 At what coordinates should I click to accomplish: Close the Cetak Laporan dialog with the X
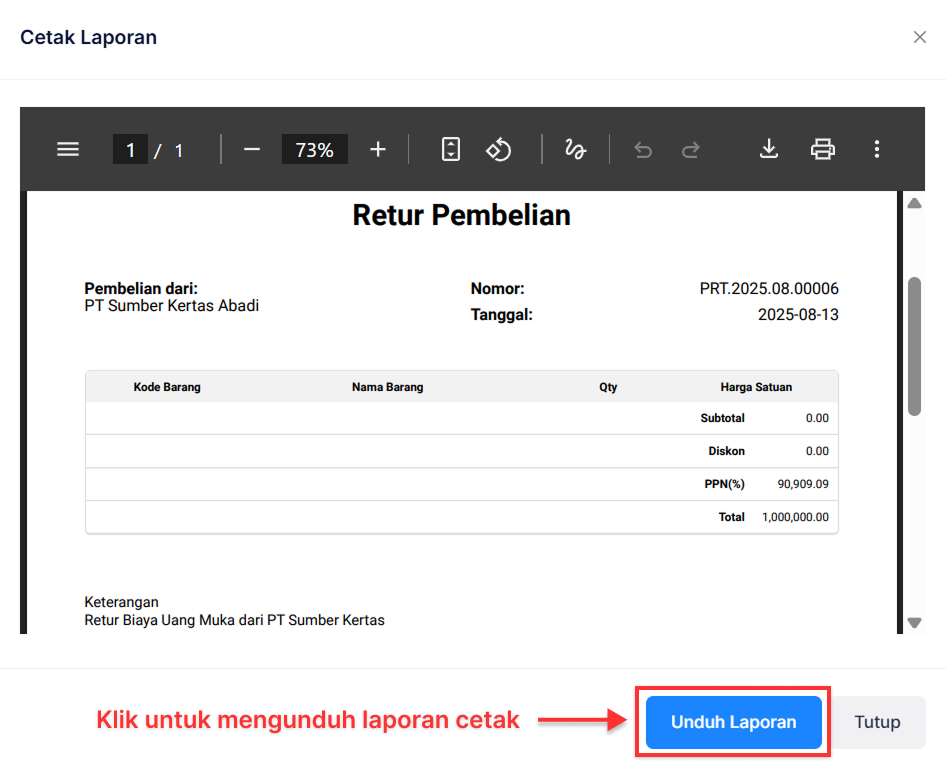tap(919, 37)
